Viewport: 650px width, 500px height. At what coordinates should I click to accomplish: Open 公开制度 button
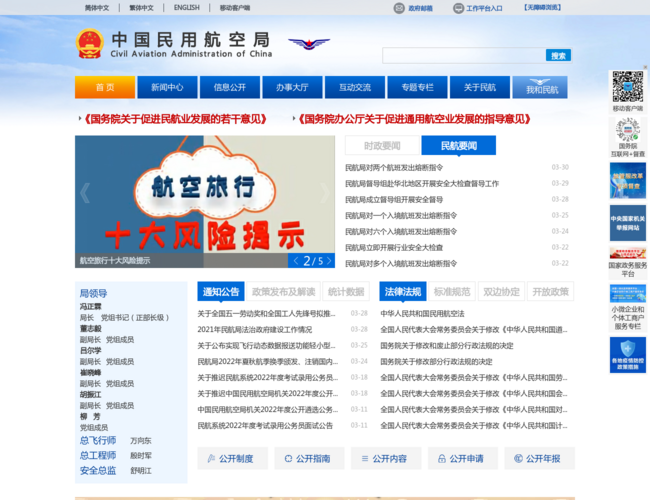[233, 458]
